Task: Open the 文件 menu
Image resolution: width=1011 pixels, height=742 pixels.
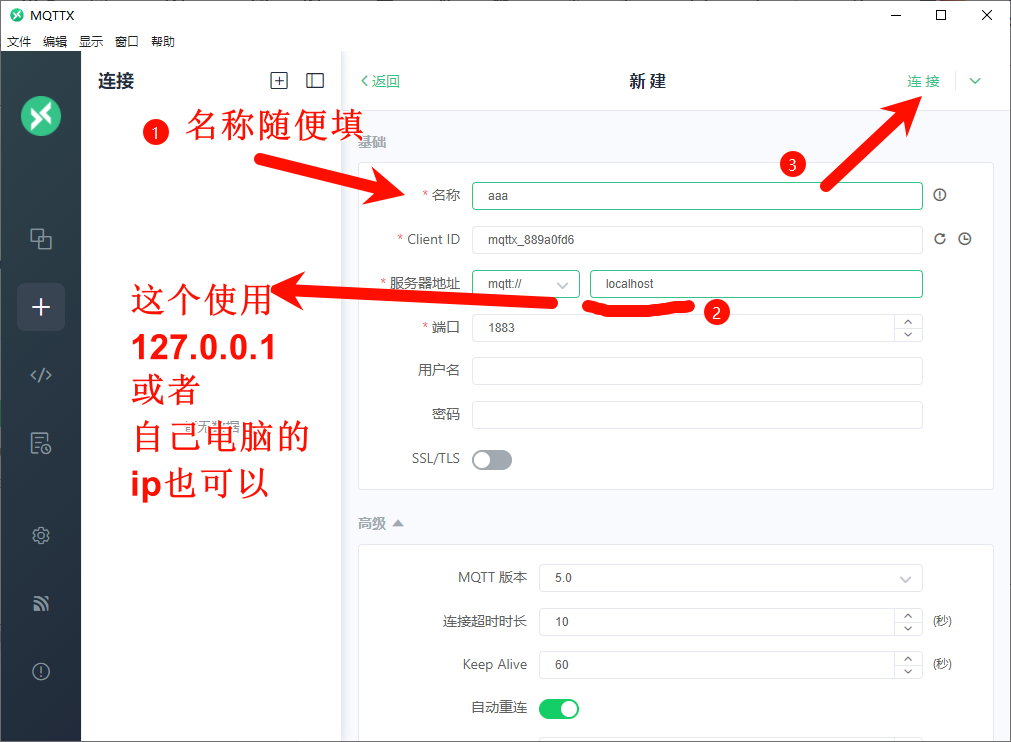Action: 19,41
